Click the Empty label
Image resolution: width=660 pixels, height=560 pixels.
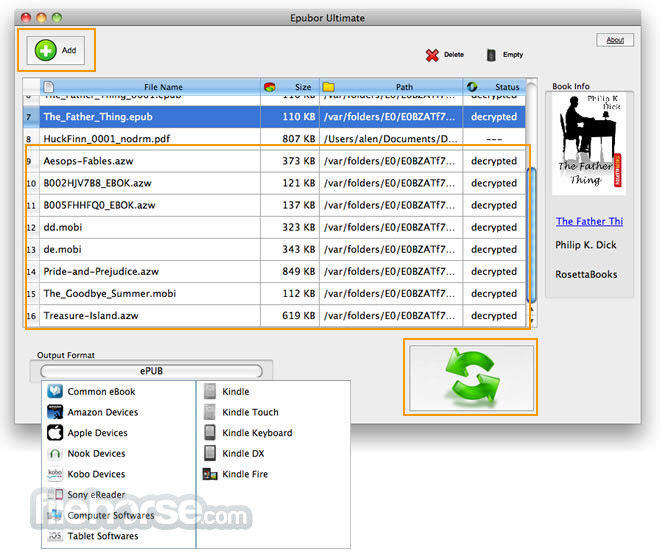[x=513, y=55]
